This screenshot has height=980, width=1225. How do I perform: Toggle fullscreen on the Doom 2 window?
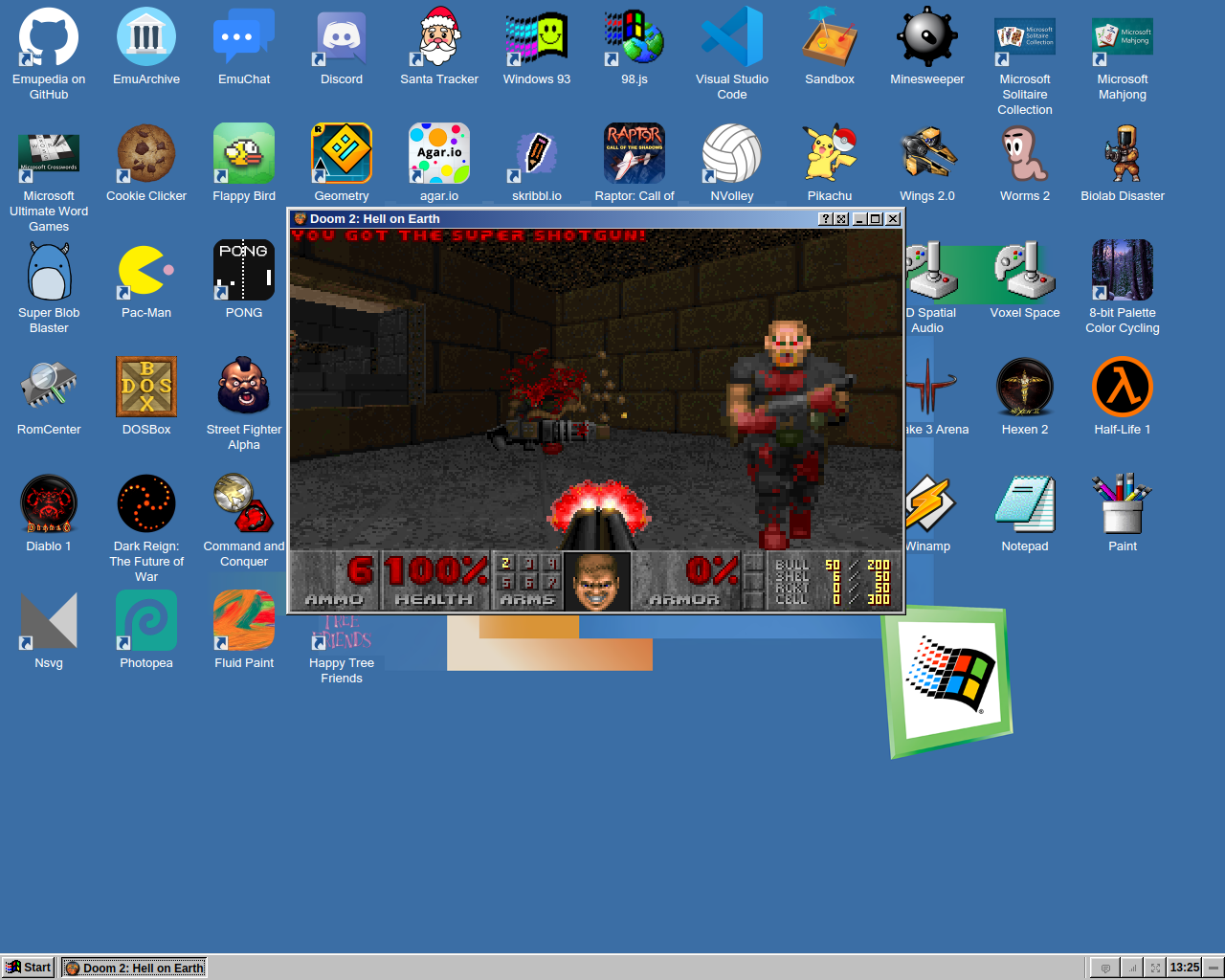pos(840,218)
